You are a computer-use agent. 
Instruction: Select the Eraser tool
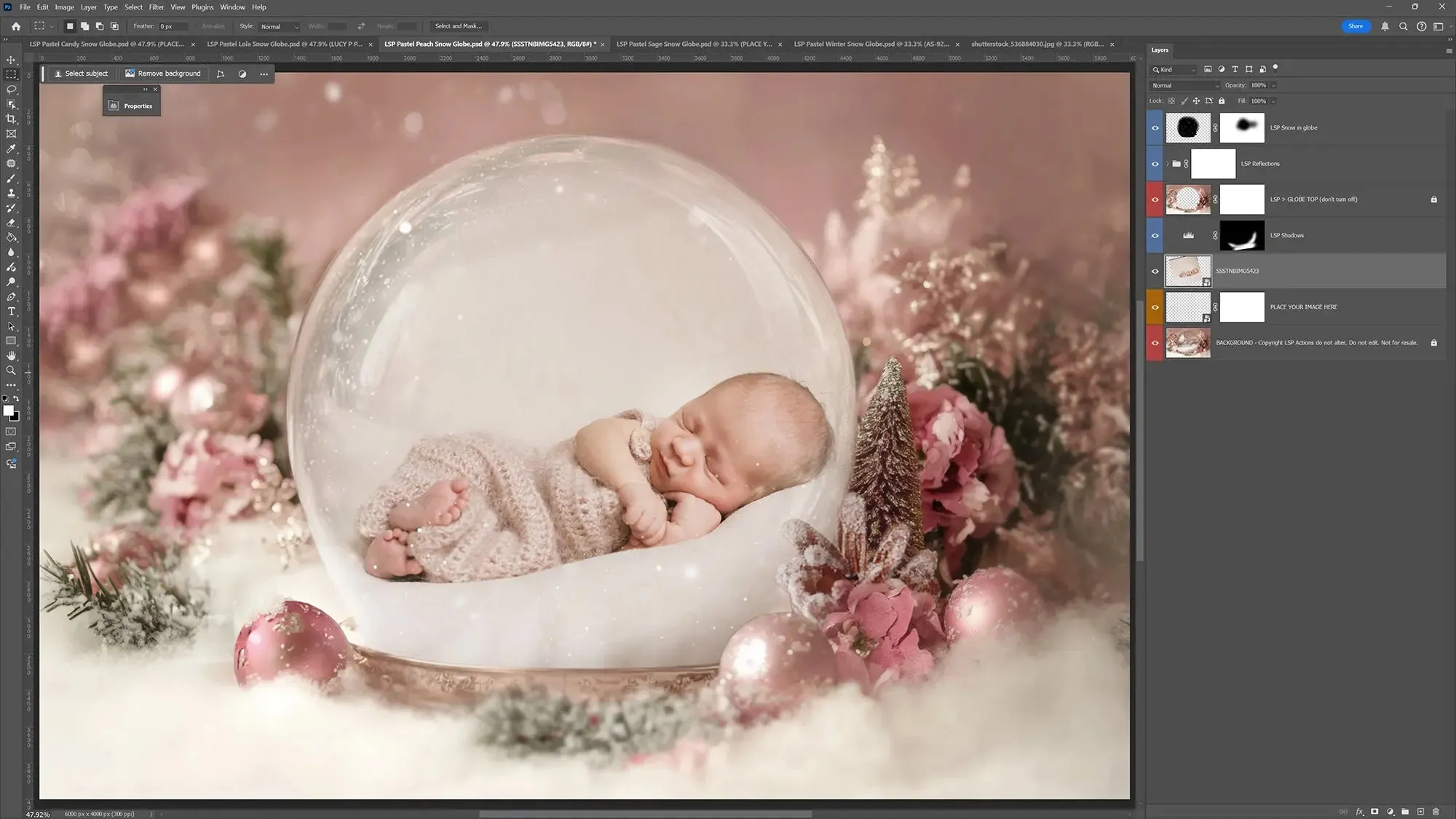11,223
